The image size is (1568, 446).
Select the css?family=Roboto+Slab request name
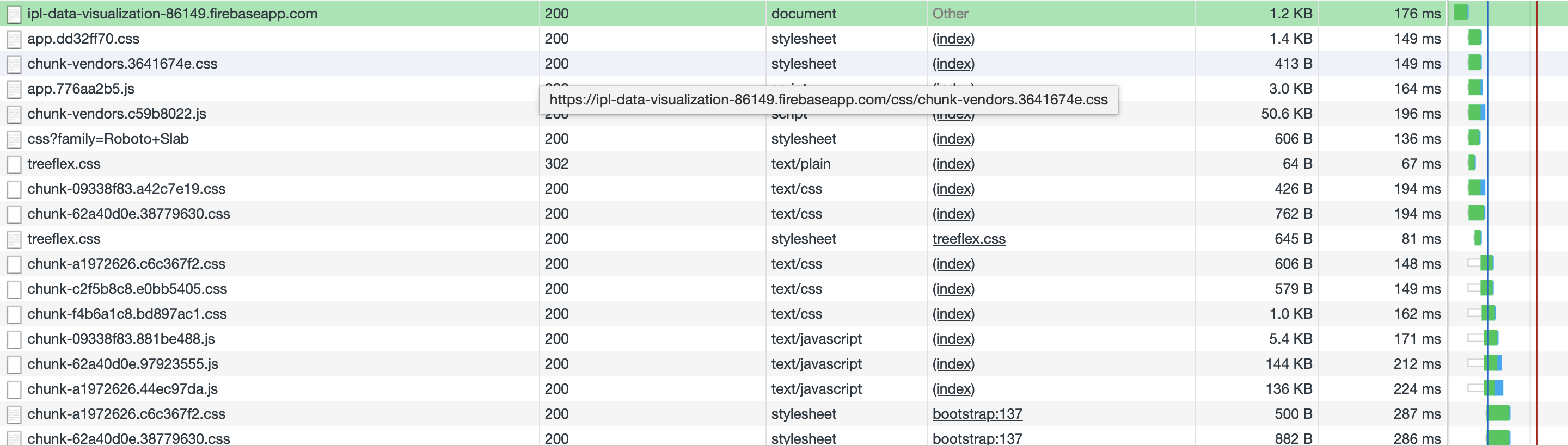click(x=108, y=139)
